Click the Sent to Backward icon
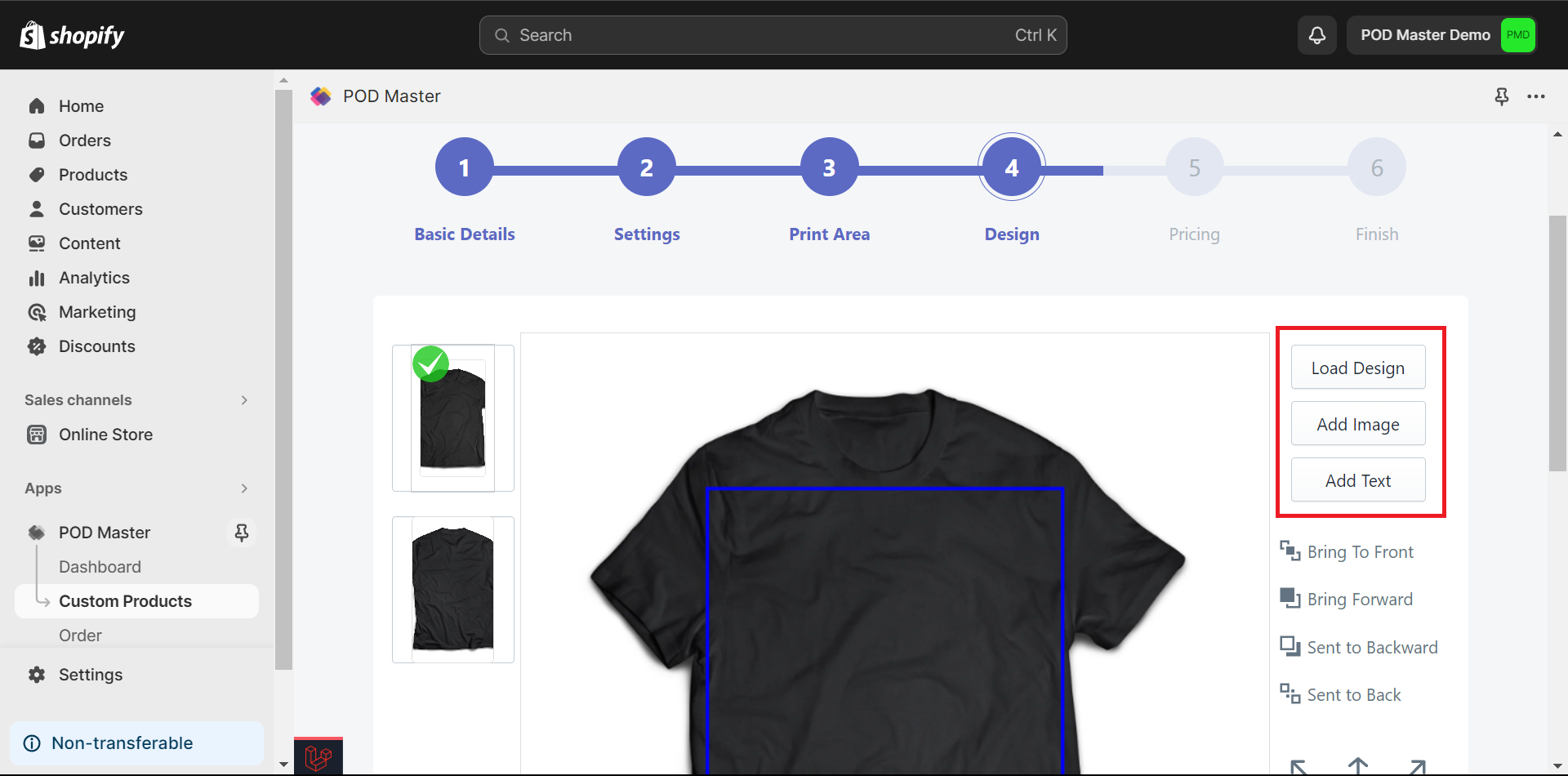The width and height of the screenshot is (1568, 776). pos(1290,647)
